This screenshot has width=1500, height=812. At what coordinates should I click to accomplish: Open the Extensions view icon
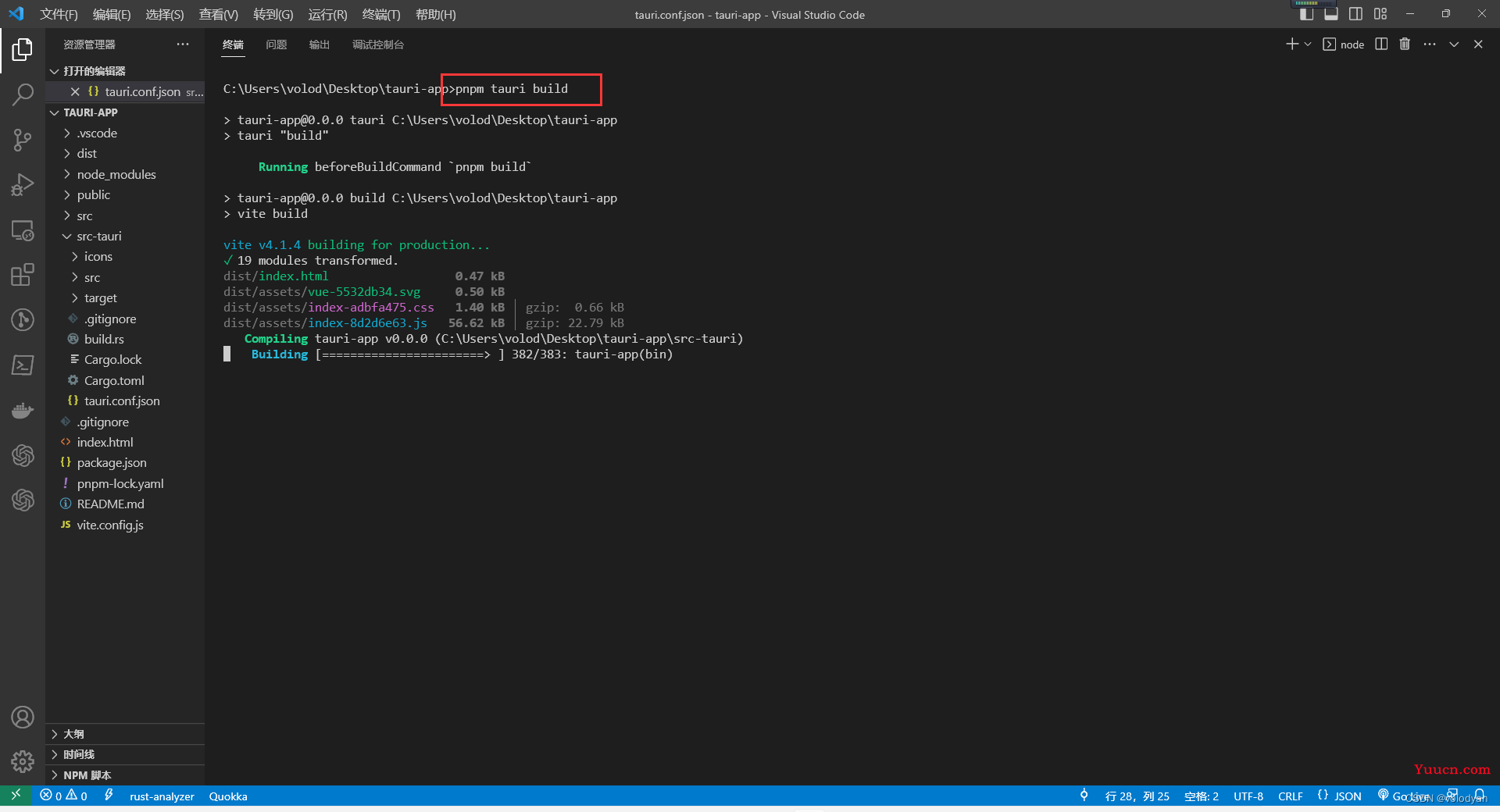[x=23, y=275]
